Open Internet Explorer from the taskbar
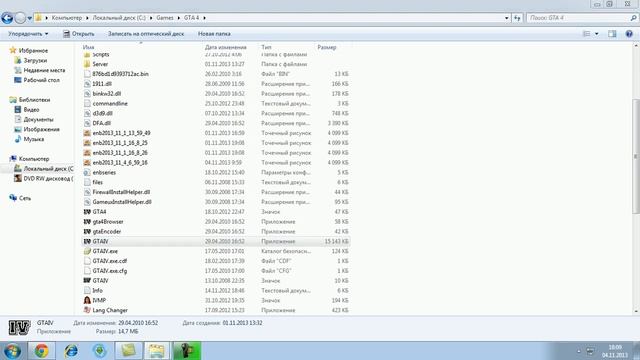Image resolution: width=640 pixels, height=360 pixels. point(71,351)
